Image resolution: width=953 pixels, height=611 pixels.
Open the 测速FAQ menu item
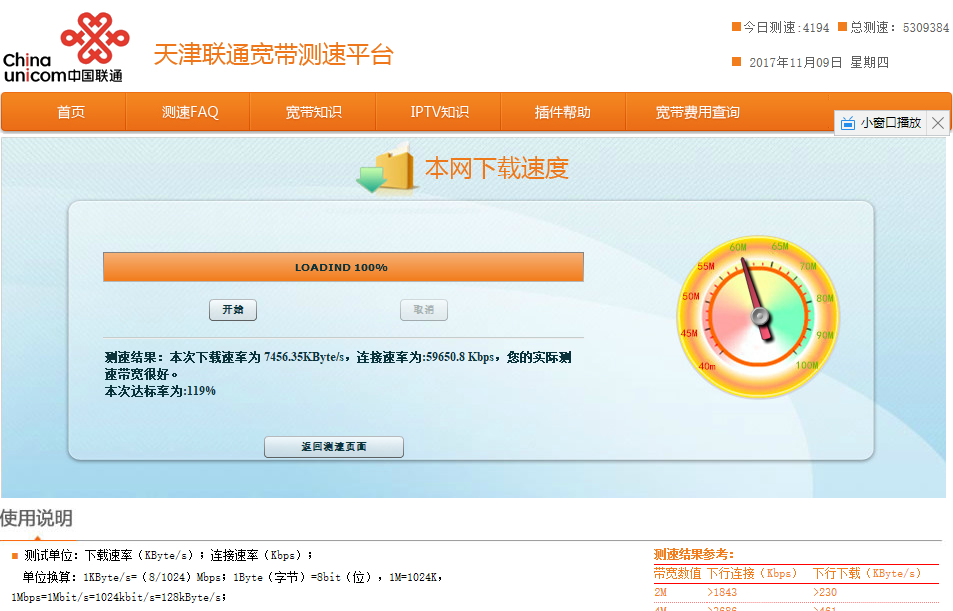190,112
